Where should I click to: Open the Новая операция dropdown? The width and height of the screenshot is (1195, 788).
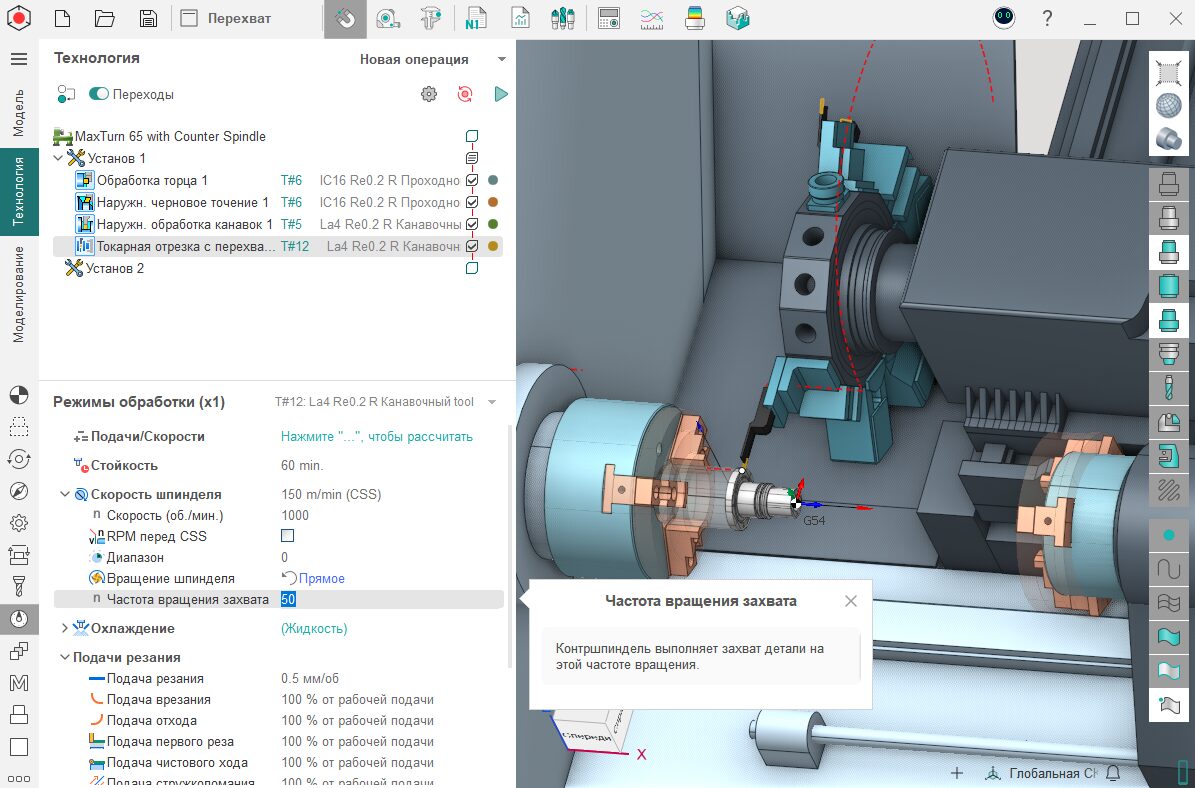(x=431, y=59)
